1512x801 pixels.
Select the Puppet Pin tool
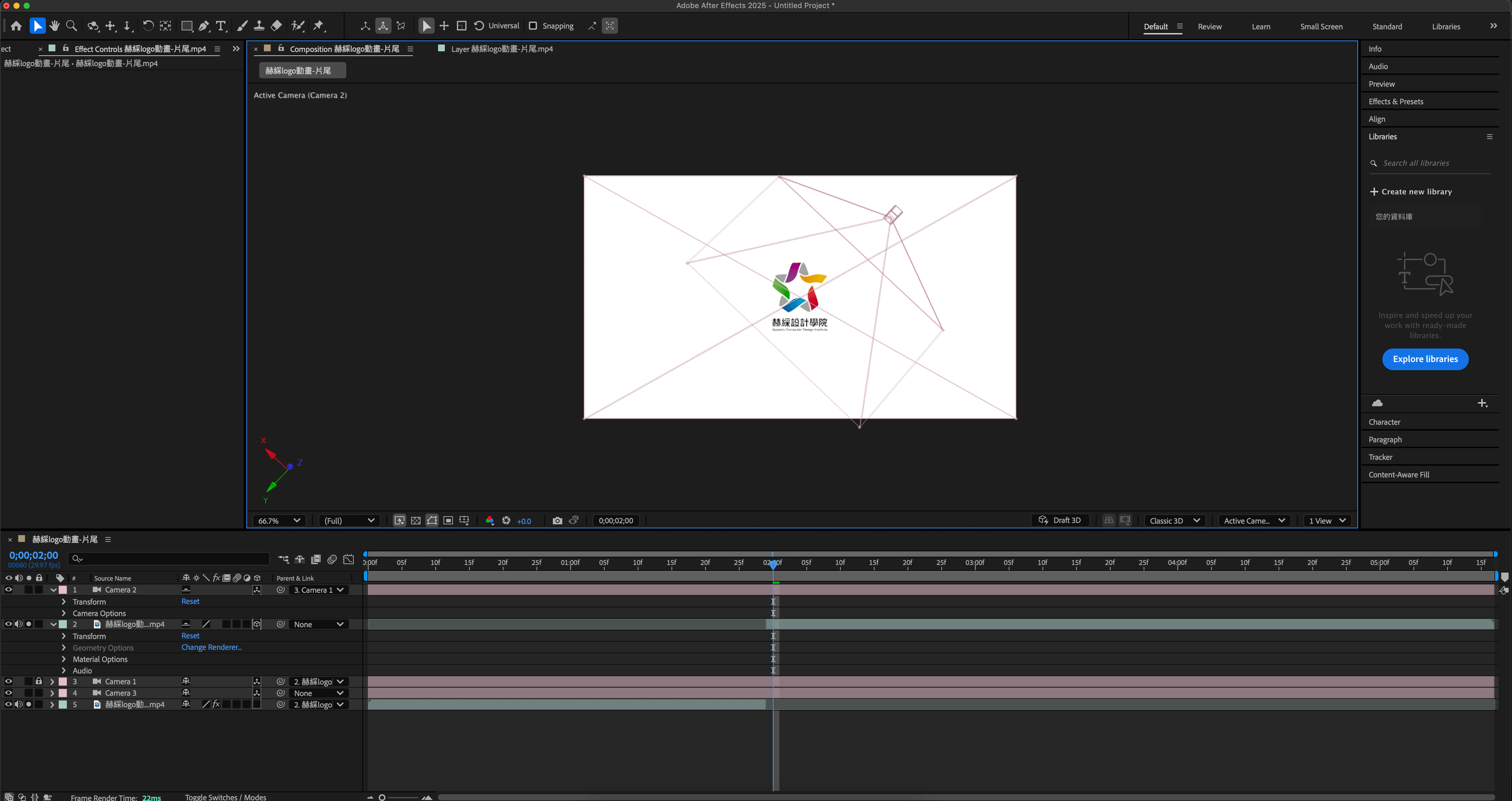coord(319,26)
